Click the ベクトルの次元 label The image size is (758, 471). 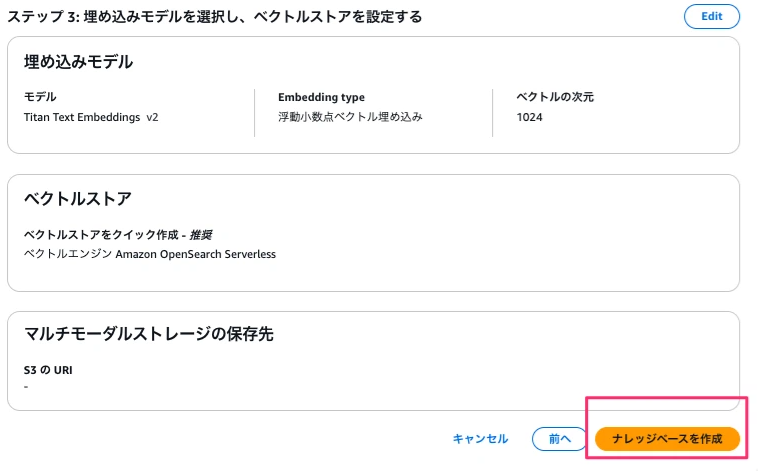point(556,98)
